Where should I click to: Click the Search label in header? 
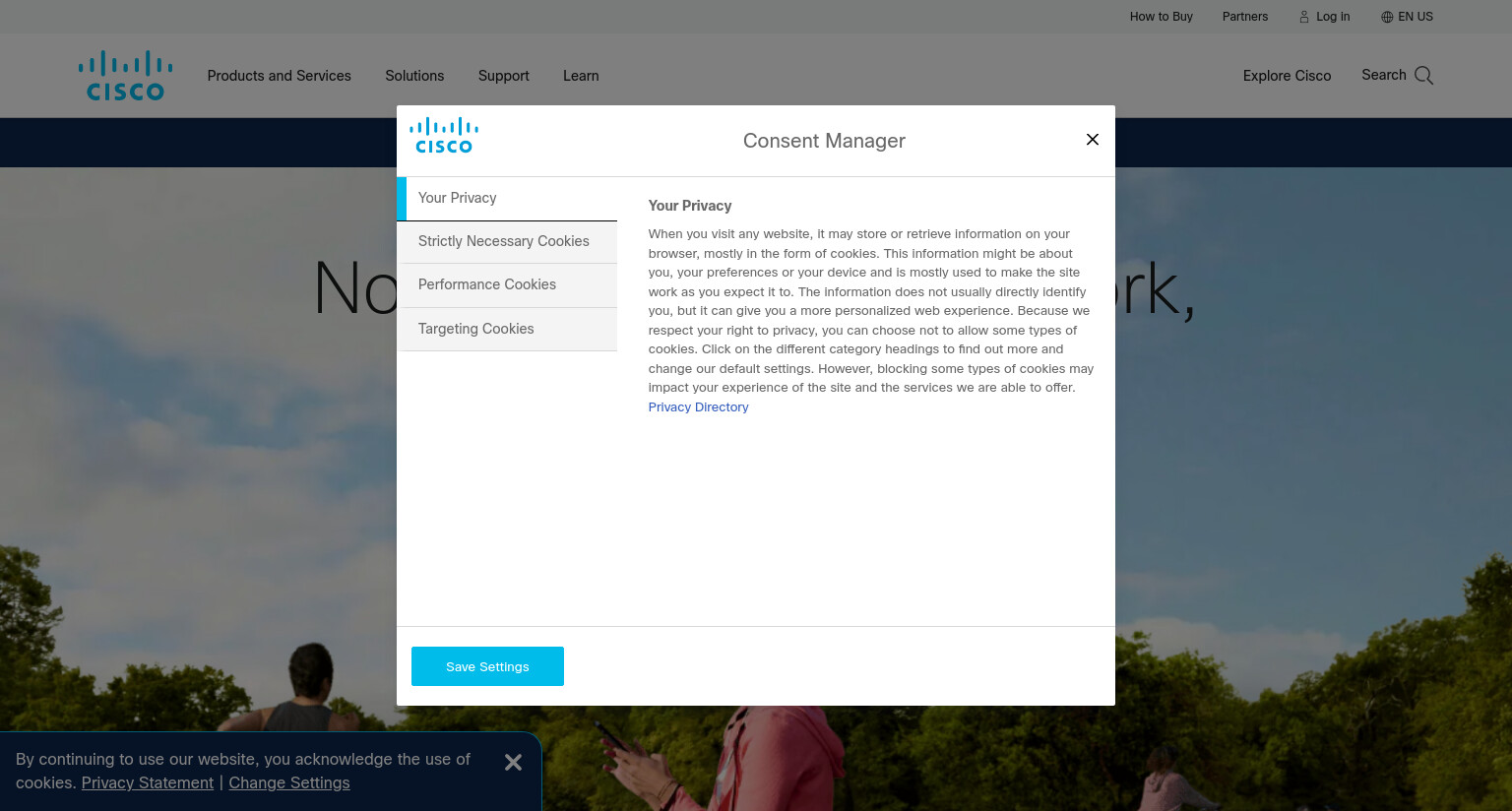pos(1383,75)
